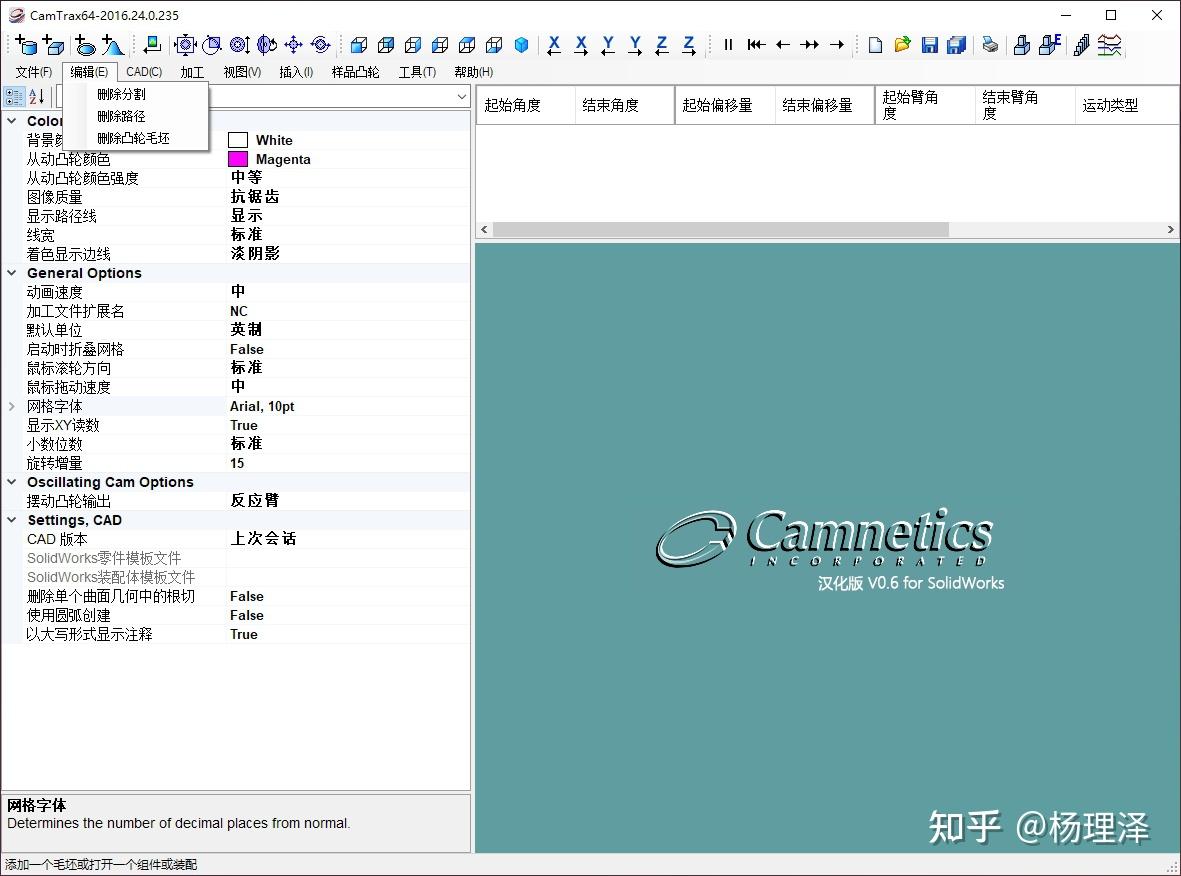
Task: Switch to the solid blue shaded cube view
Action: [521, 45]
